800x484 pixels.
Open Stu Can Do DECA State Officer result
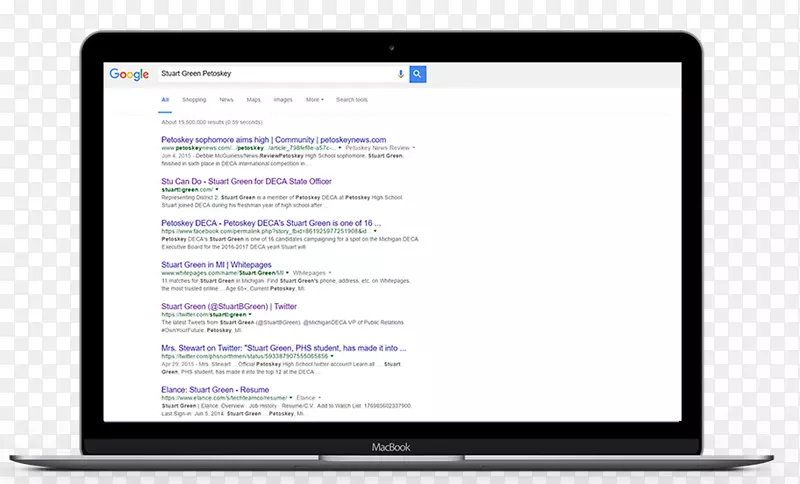[246, 182]
